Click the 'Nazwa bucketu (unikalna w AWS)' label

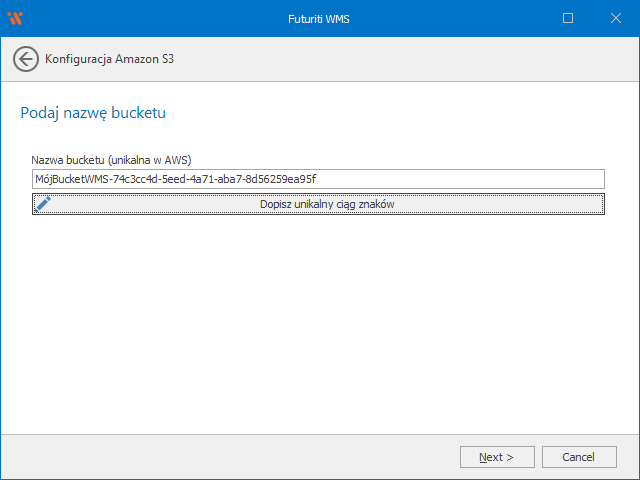(x=111, y=160)
